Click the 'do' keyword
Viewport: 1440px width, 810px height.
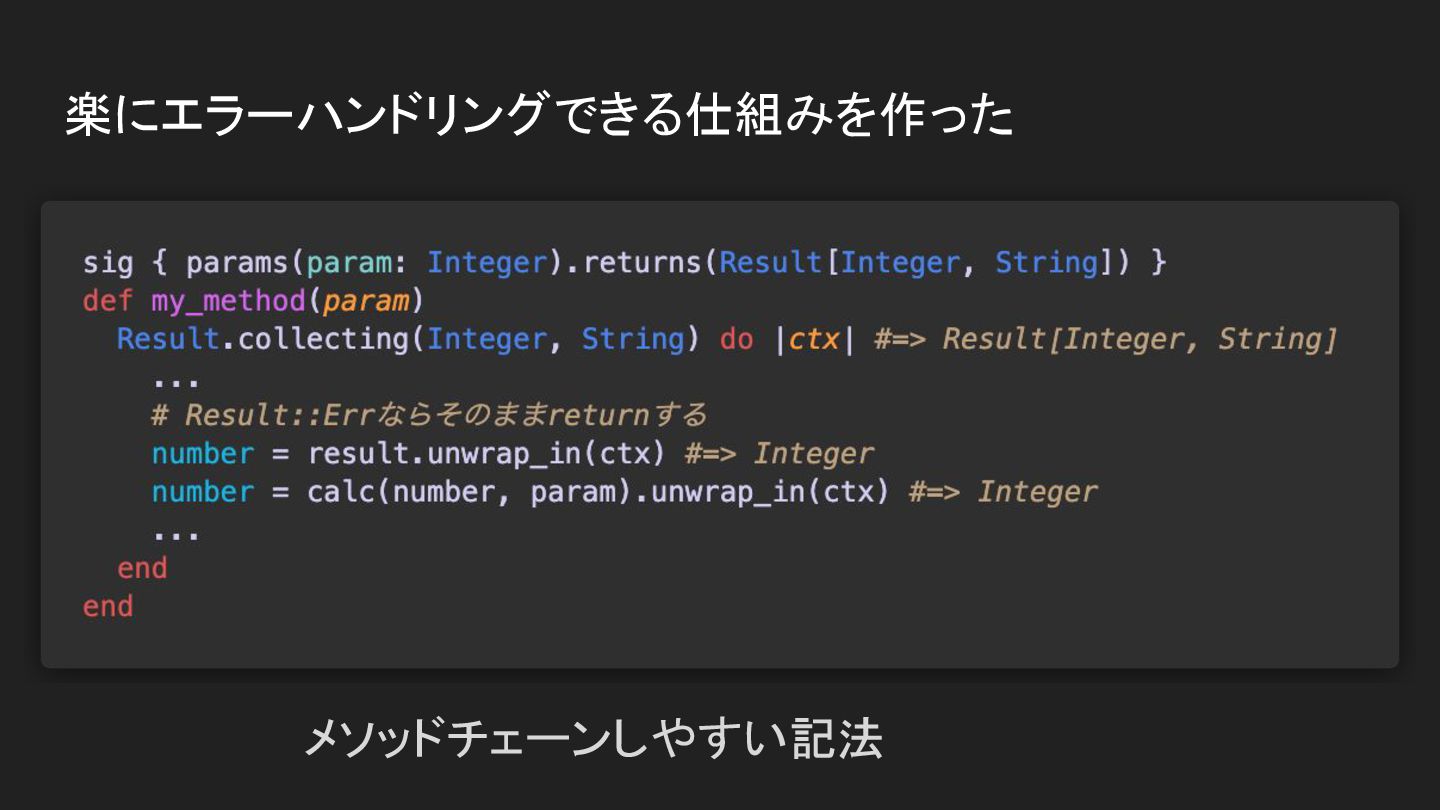(x=737, y=339)
